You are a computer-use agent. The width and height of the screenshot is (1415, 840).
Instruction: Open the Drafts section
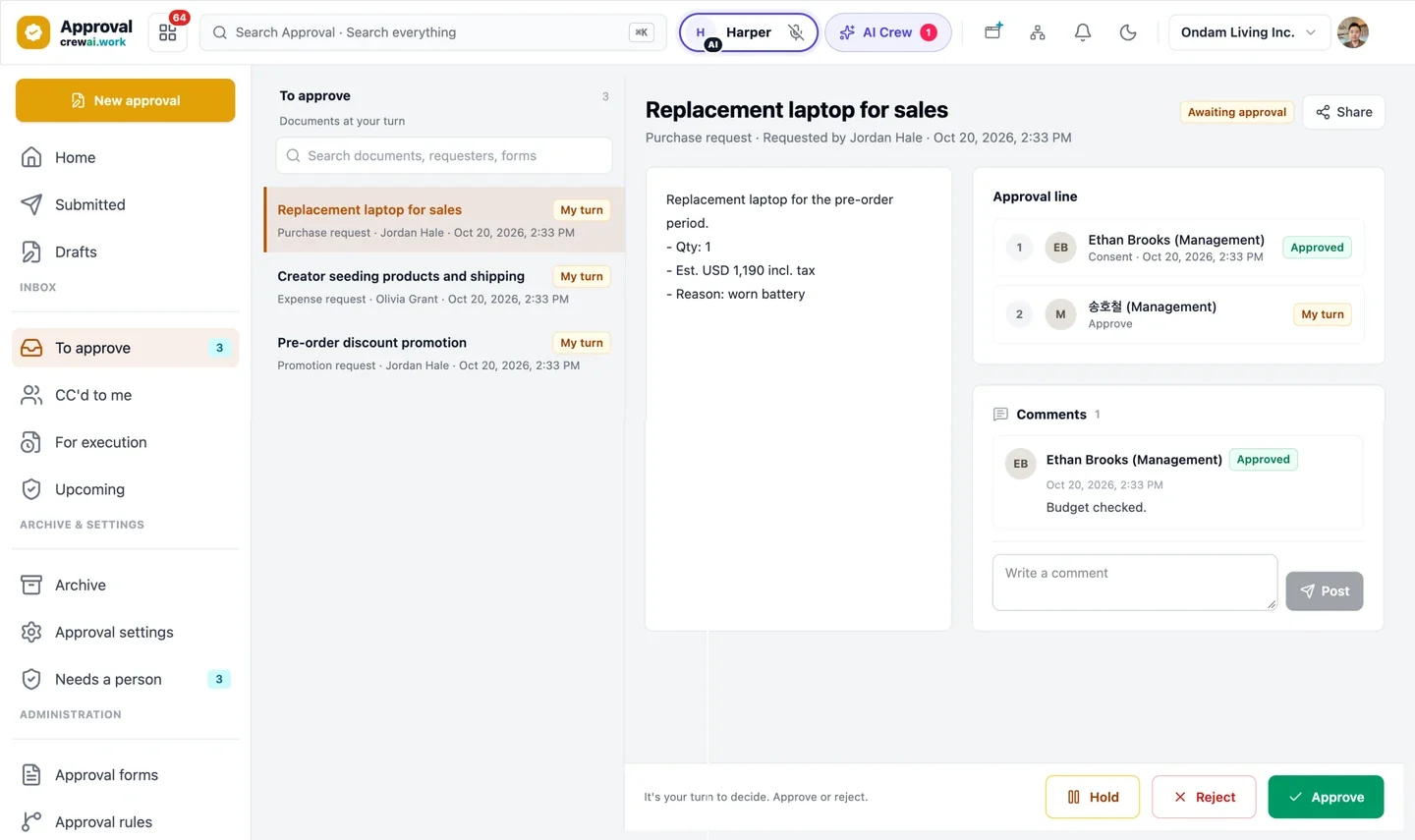click(126, 252)
